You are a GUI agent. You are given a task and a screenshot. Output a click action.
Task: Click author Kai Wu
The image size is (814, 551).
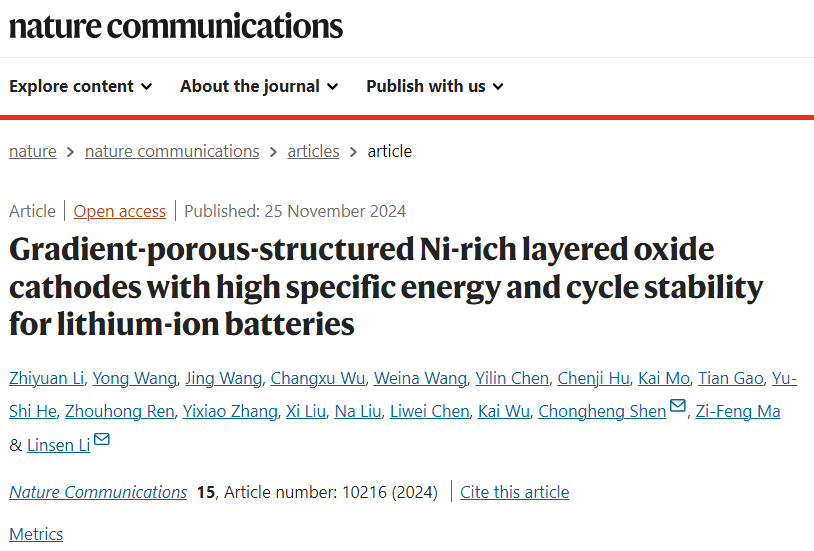point(504,411)
